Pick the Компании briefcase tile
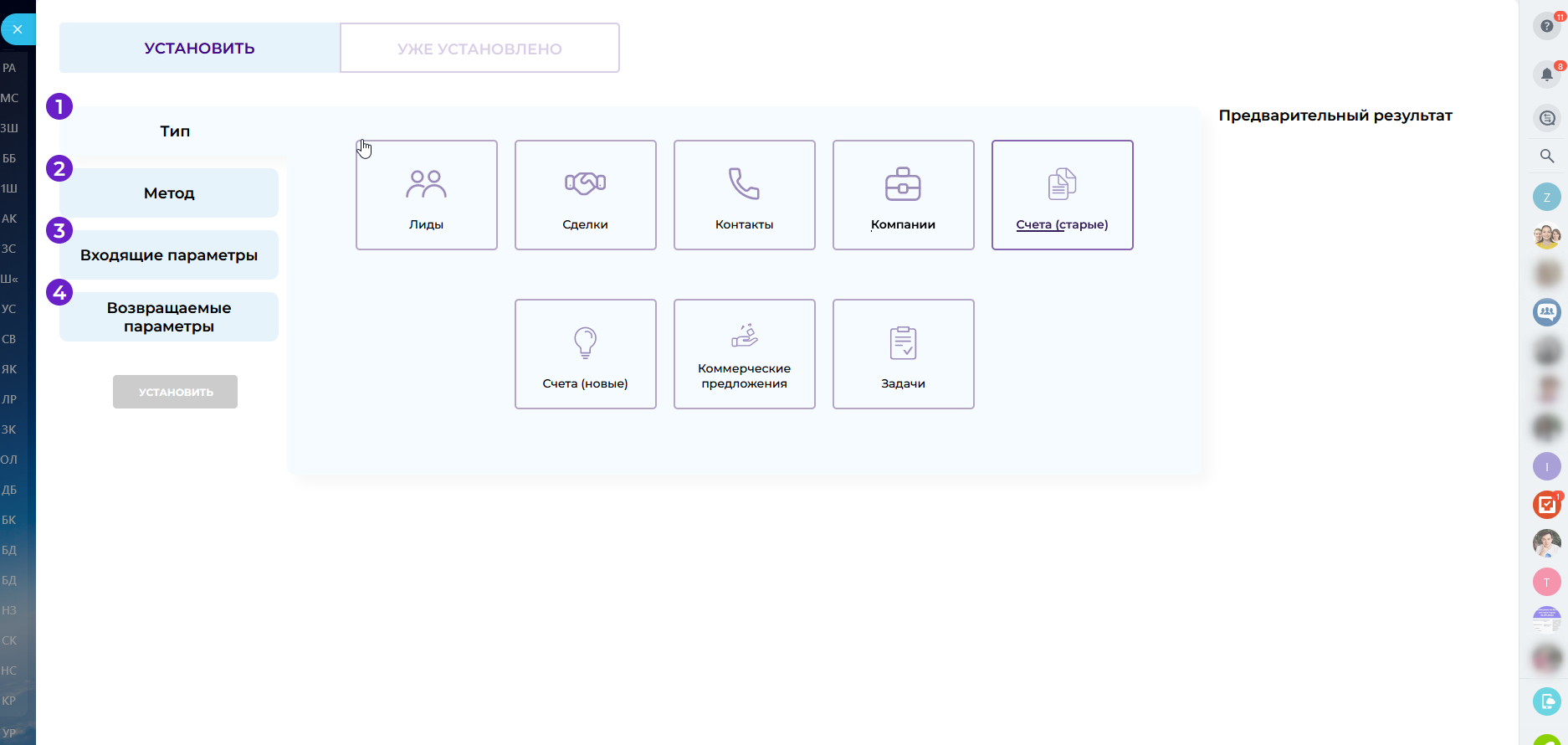 pos(903,195)
